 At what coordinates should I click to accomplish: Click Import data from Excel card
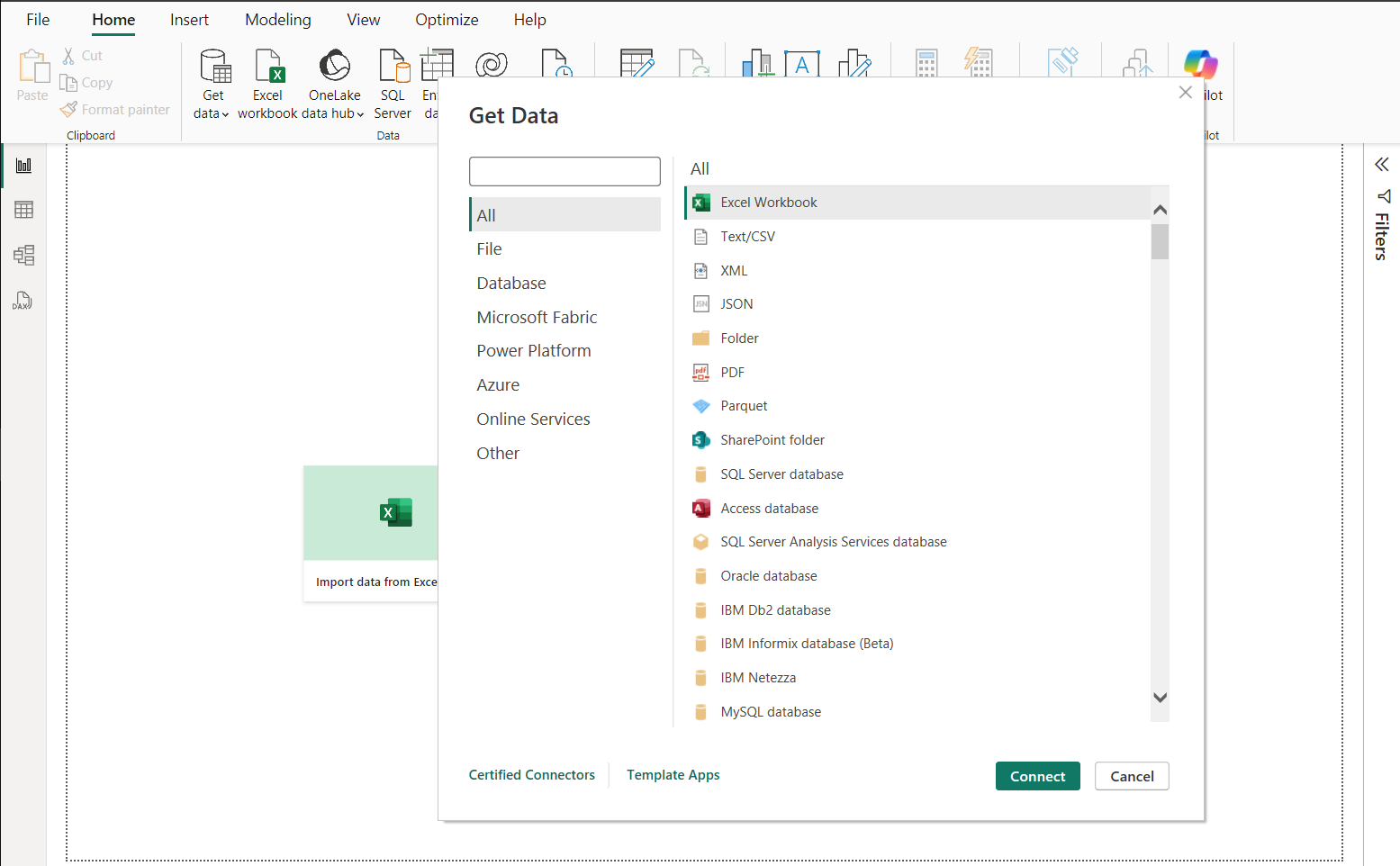click(x=371, y=533)
